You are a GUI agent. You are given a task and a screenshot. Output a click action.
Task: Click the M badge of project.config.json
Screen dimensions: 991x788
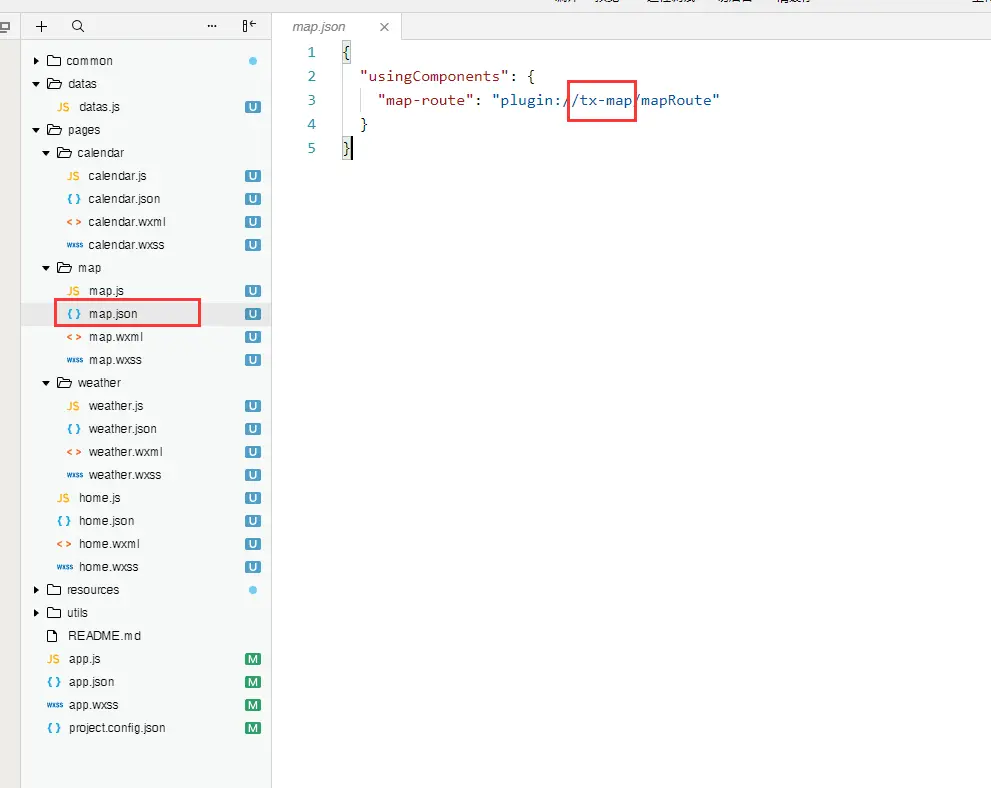coord(253,728)
